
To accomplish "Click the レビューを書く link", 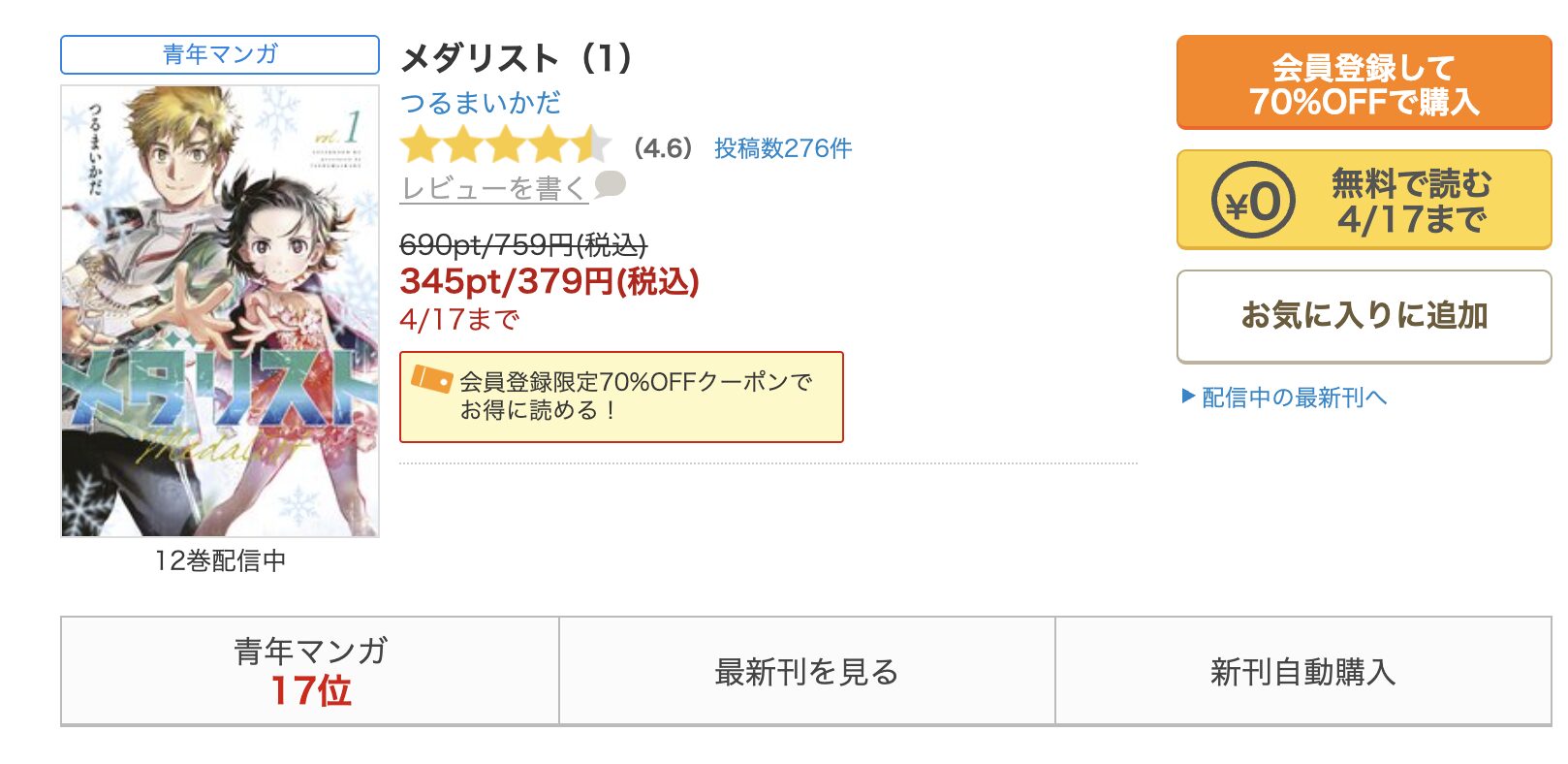I will coord(494,188).
